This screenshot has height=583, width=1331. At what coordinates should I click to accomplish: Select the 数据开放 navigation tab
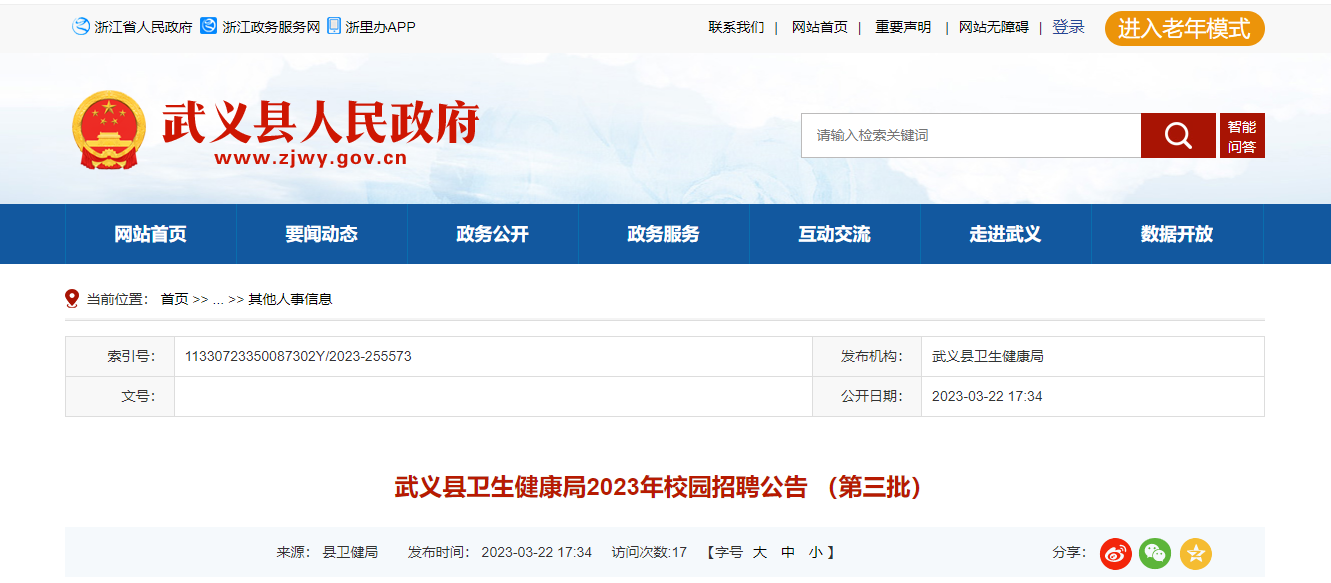point(1176,234)
